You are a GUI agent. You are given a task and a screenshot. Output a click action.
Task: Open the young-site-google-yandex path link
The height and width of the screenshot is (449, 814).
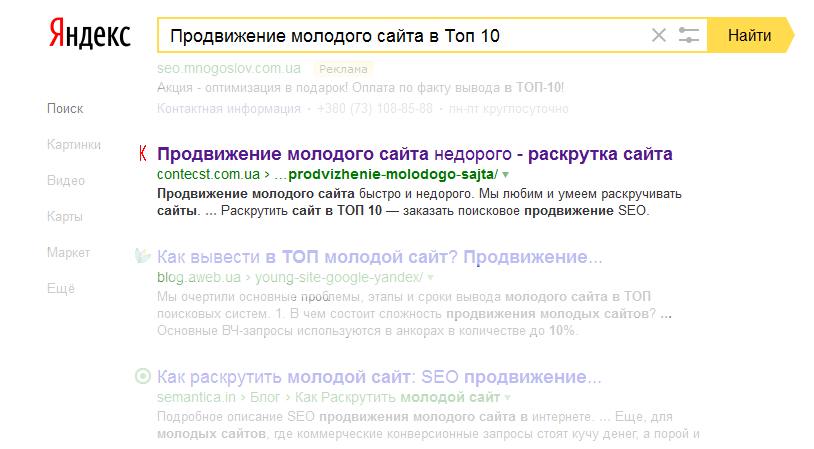339,278
